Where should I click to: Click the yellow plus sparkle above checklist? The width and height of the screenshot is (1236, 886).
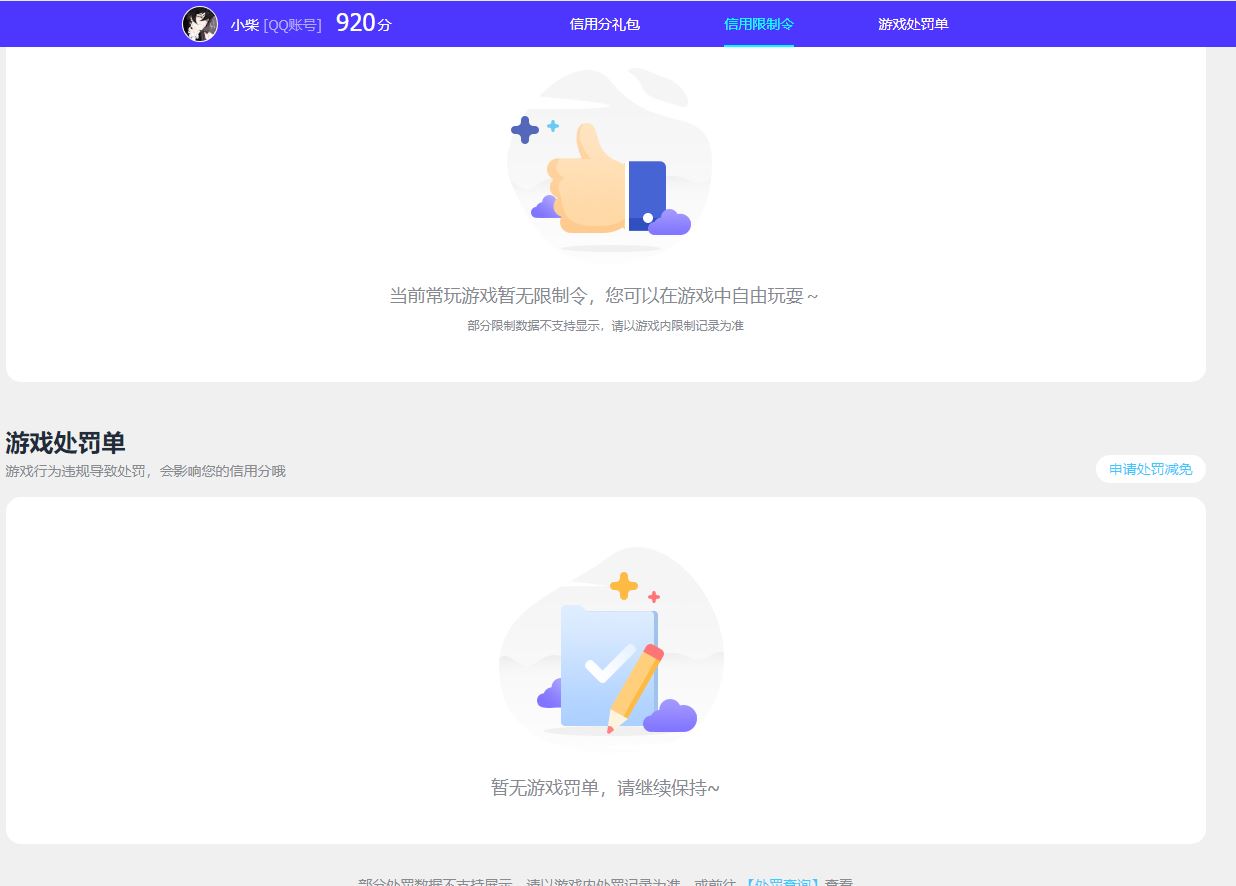(x=624, y=586)
